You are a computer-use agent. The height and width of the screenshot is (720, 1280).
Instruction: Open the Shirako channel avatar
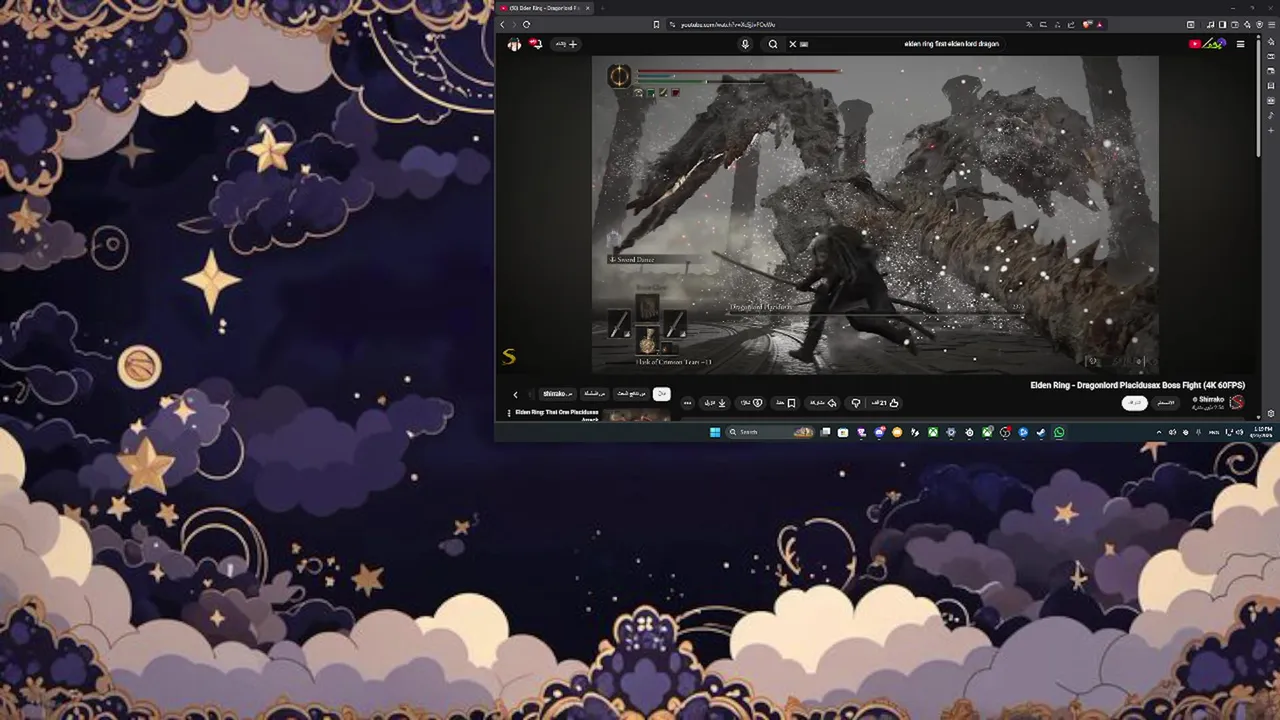[1237, 402]
